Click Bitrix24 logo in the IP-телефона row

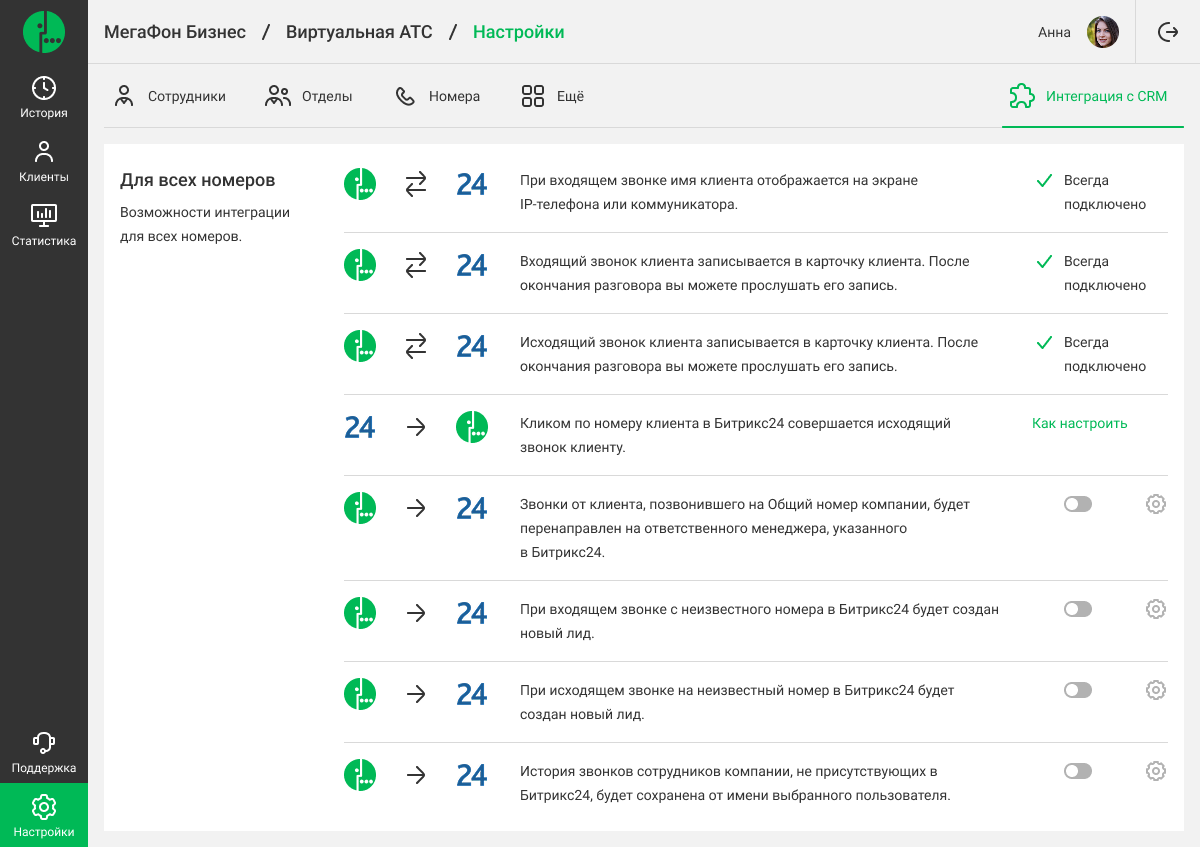click(x=472, y=184)
